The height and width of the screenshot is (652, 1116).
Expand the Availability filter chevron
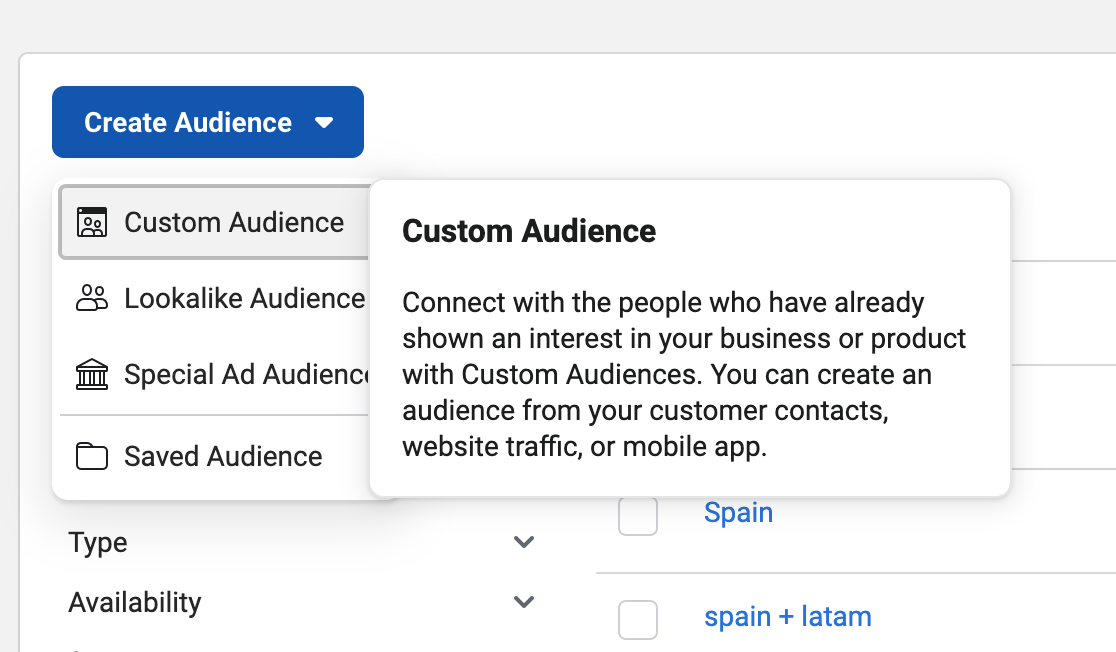[x=524, y=602]
